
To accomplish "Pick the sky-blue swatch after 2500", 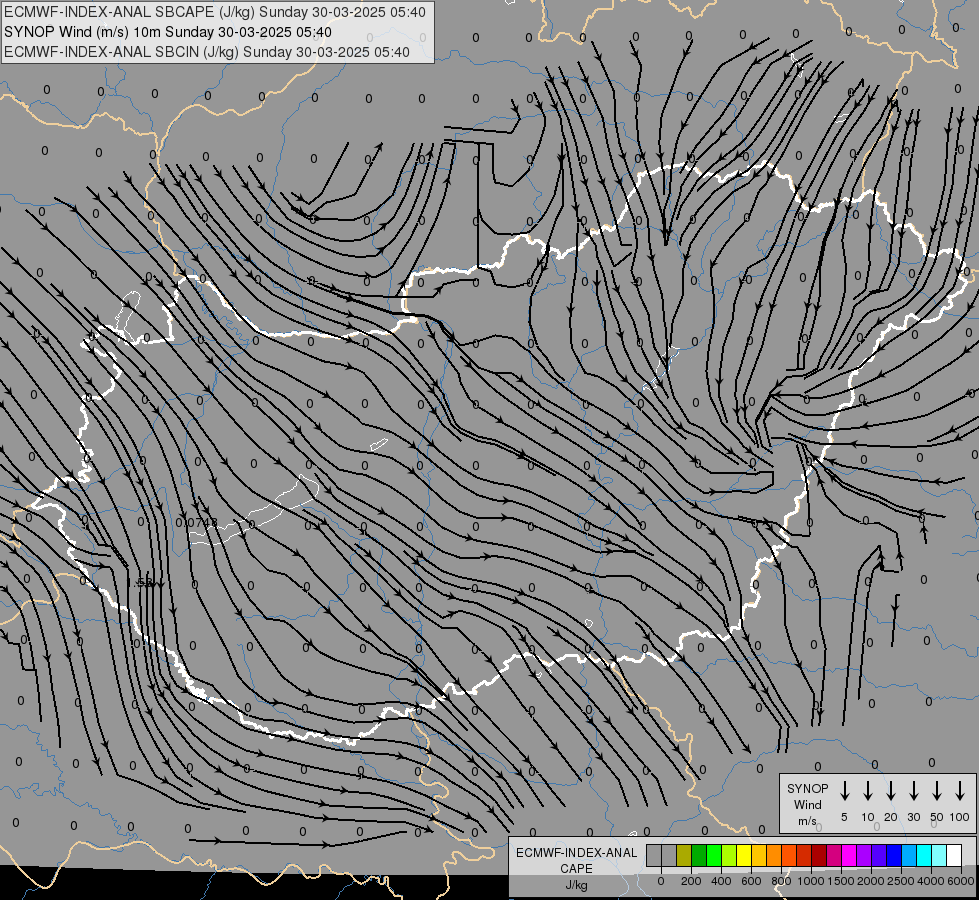I will 908,855.
